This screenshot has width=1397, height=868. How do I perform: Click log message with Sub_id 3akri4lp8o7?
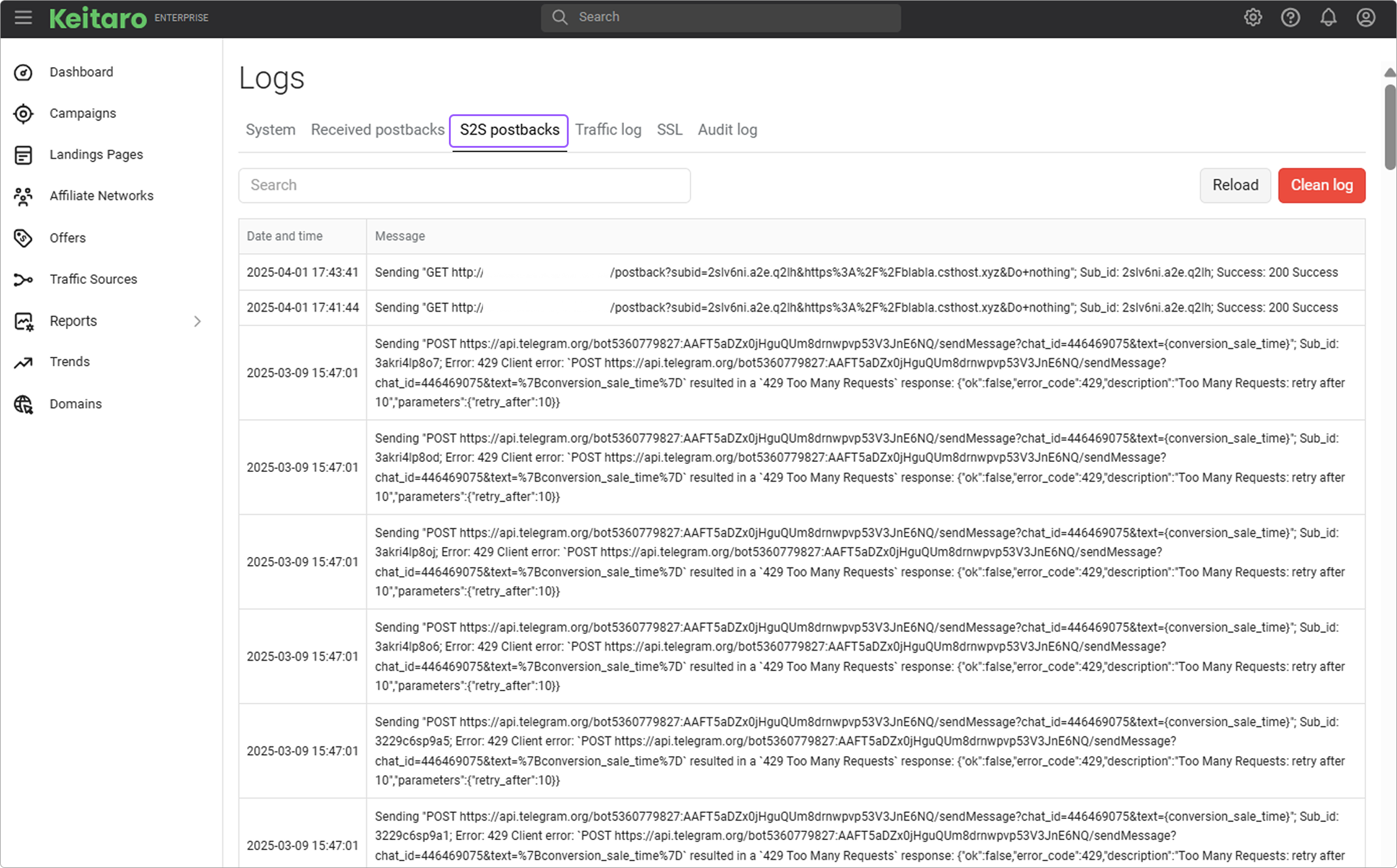tap(860, 373)
